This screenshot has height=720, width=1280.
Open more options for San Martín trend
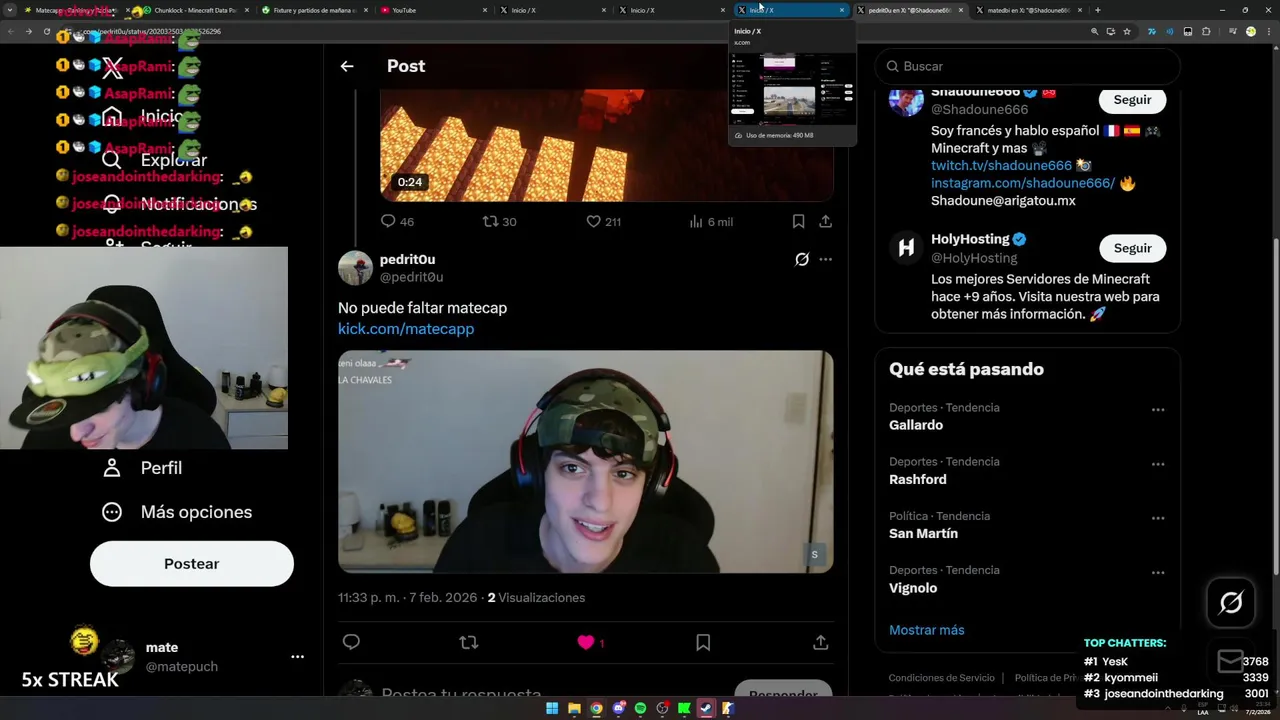click(x=1158, y=518)
